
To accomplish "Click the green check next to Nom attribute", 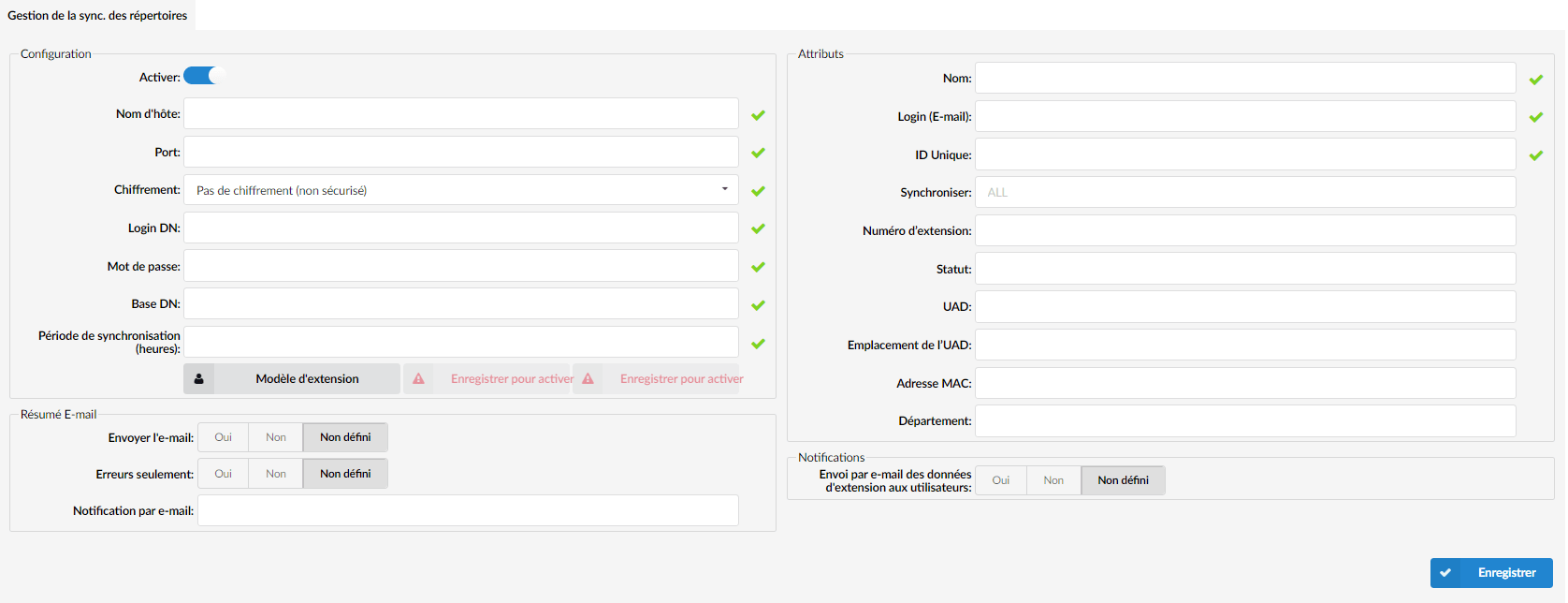I will (x=1535, y=80).
